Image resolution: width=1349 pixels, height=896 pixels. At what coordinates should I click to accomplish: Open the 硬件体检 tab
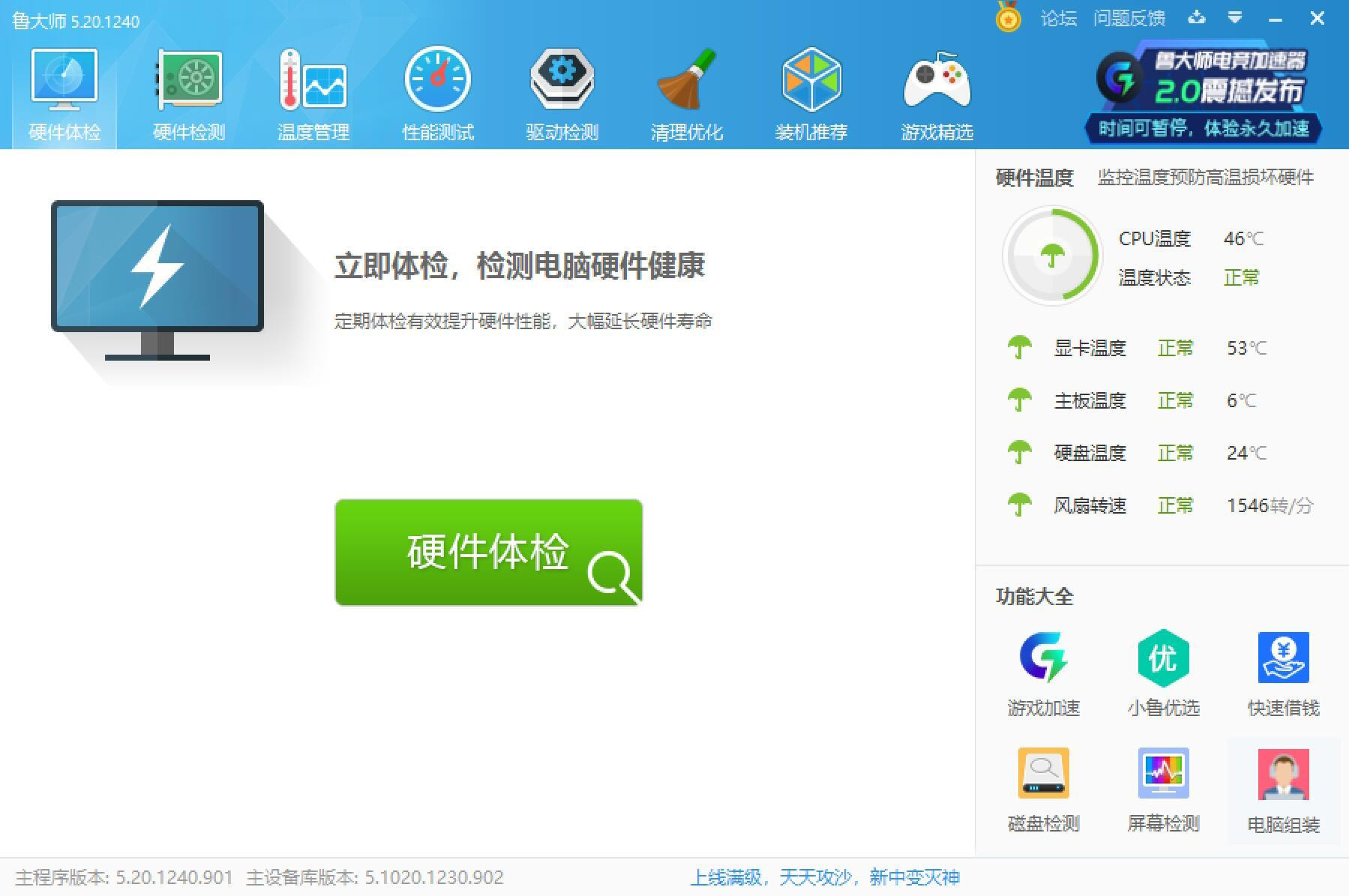[x=64, y=96]
